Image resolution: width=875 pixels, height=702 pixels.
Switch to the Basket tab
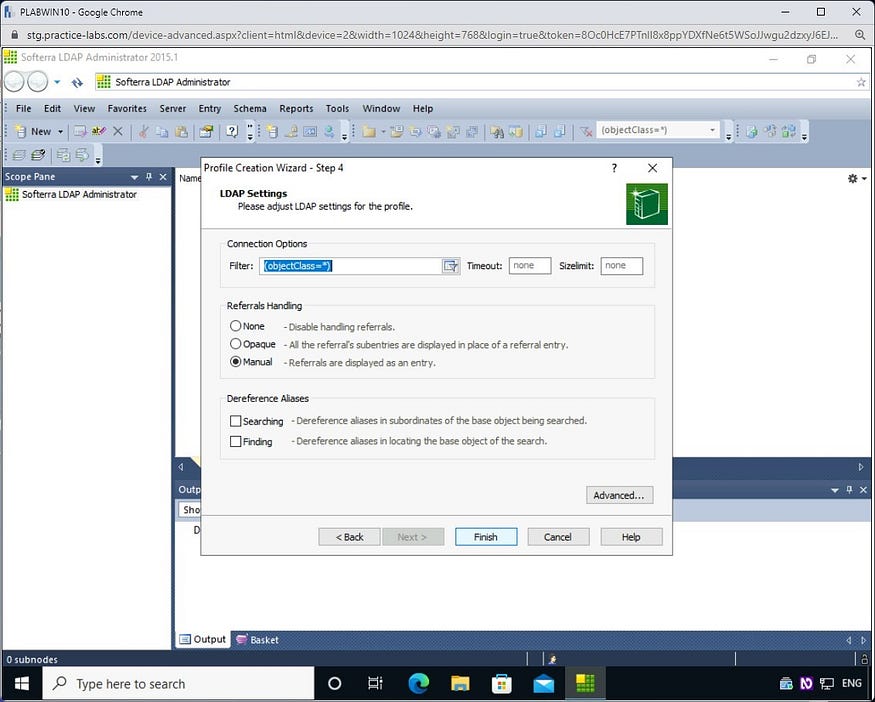point(257,640)
